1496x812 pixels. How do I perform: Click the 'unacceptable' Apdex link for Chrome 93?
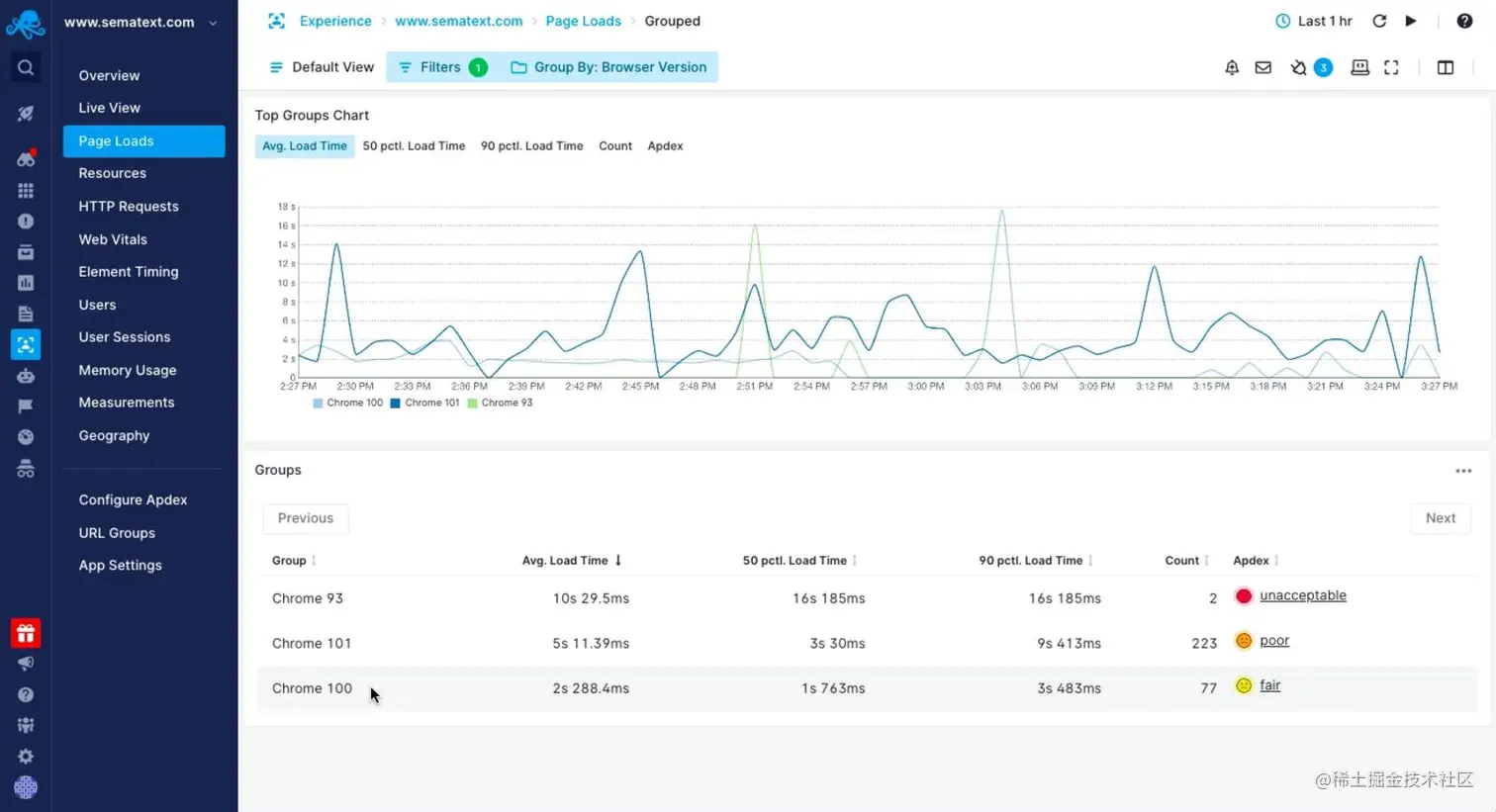pyautogui.click(x=1303, y=595)
